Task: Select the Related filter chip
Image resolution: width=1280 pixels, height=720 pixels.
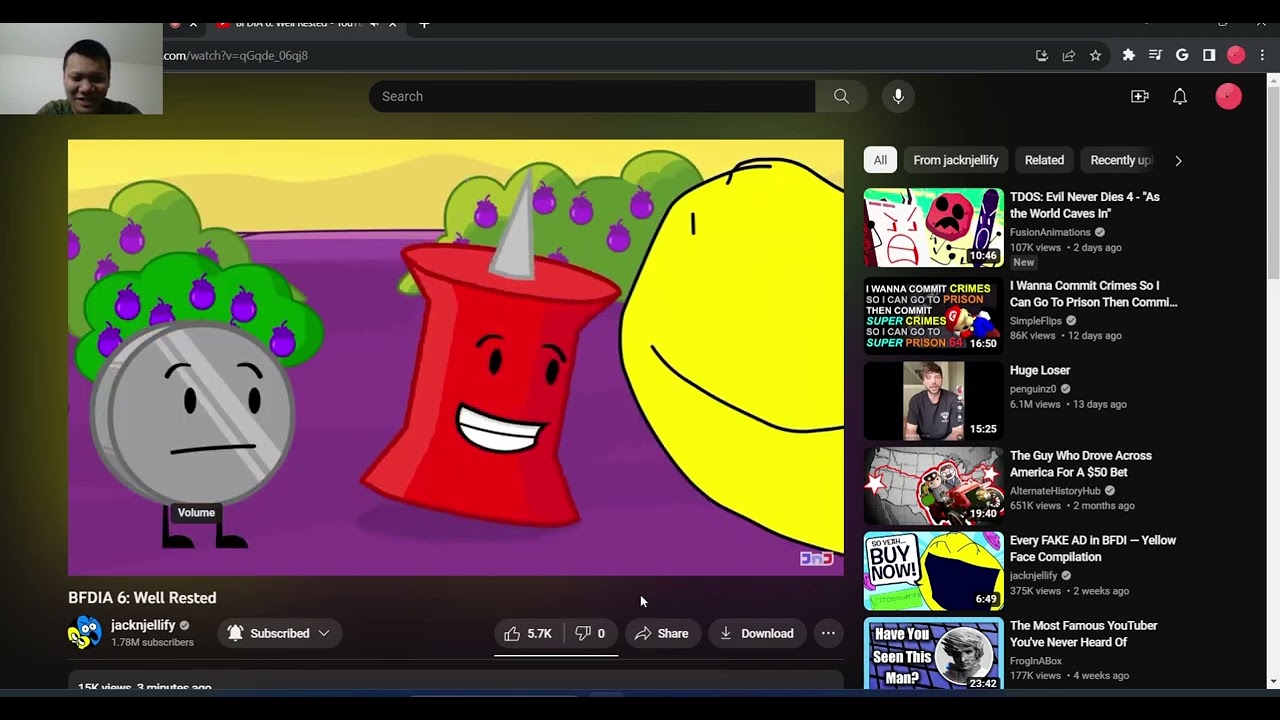Action: (x=1044, y=160)
